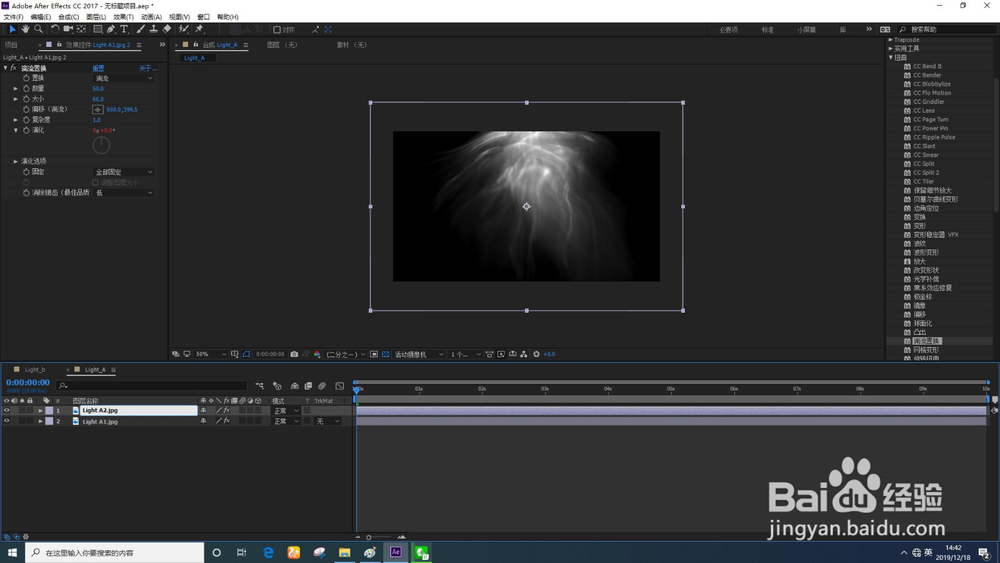Click the graph editor icon in timeline

pos(339,386)
